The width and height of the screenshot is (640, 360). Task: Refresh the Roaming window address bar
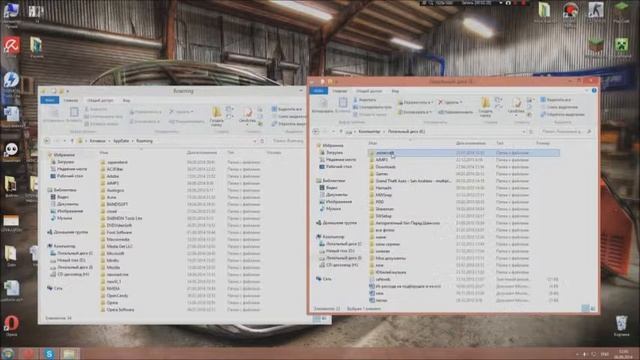262,141
